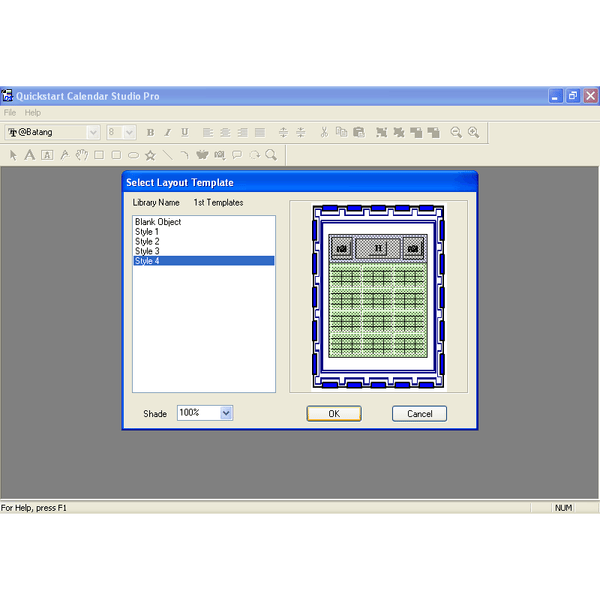
Task: Click the bring to front icon
Action: tap(416, 132)
